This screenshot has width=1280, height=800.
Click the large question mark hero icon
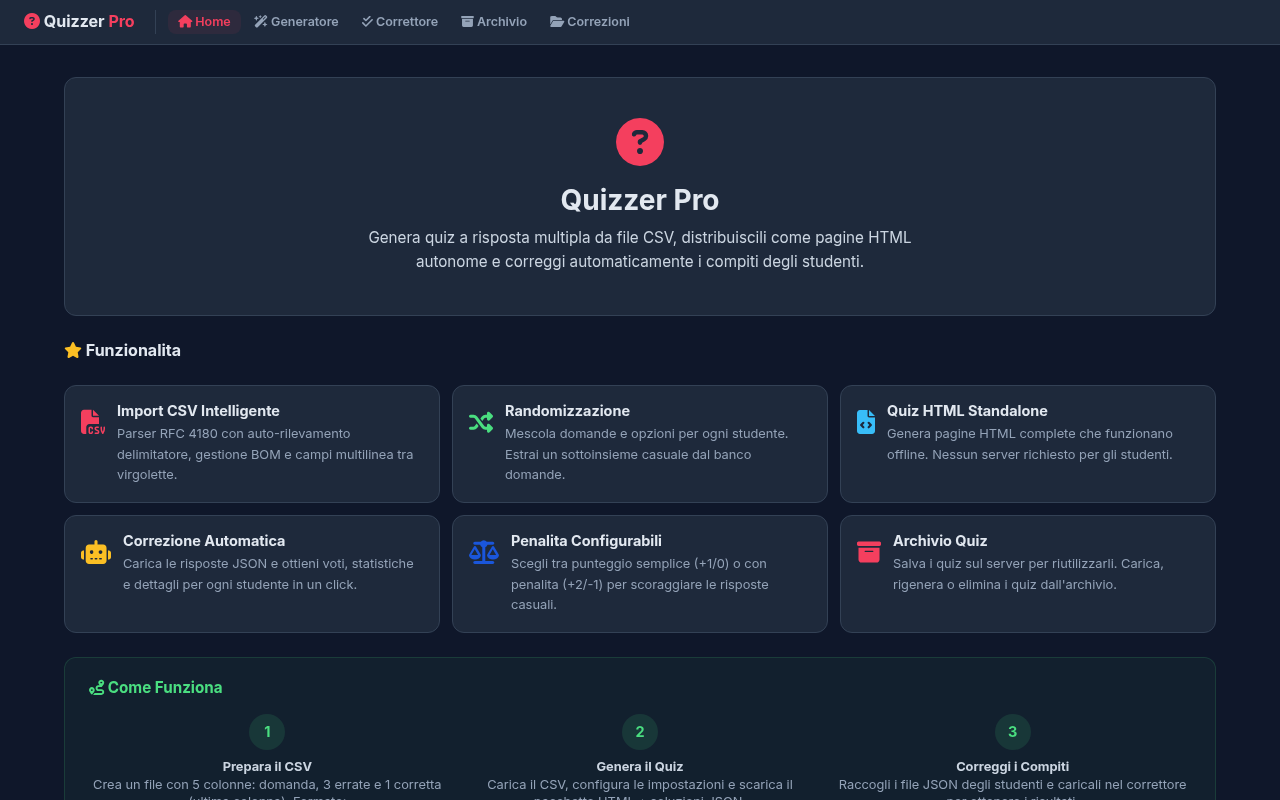tap(640, 142)
